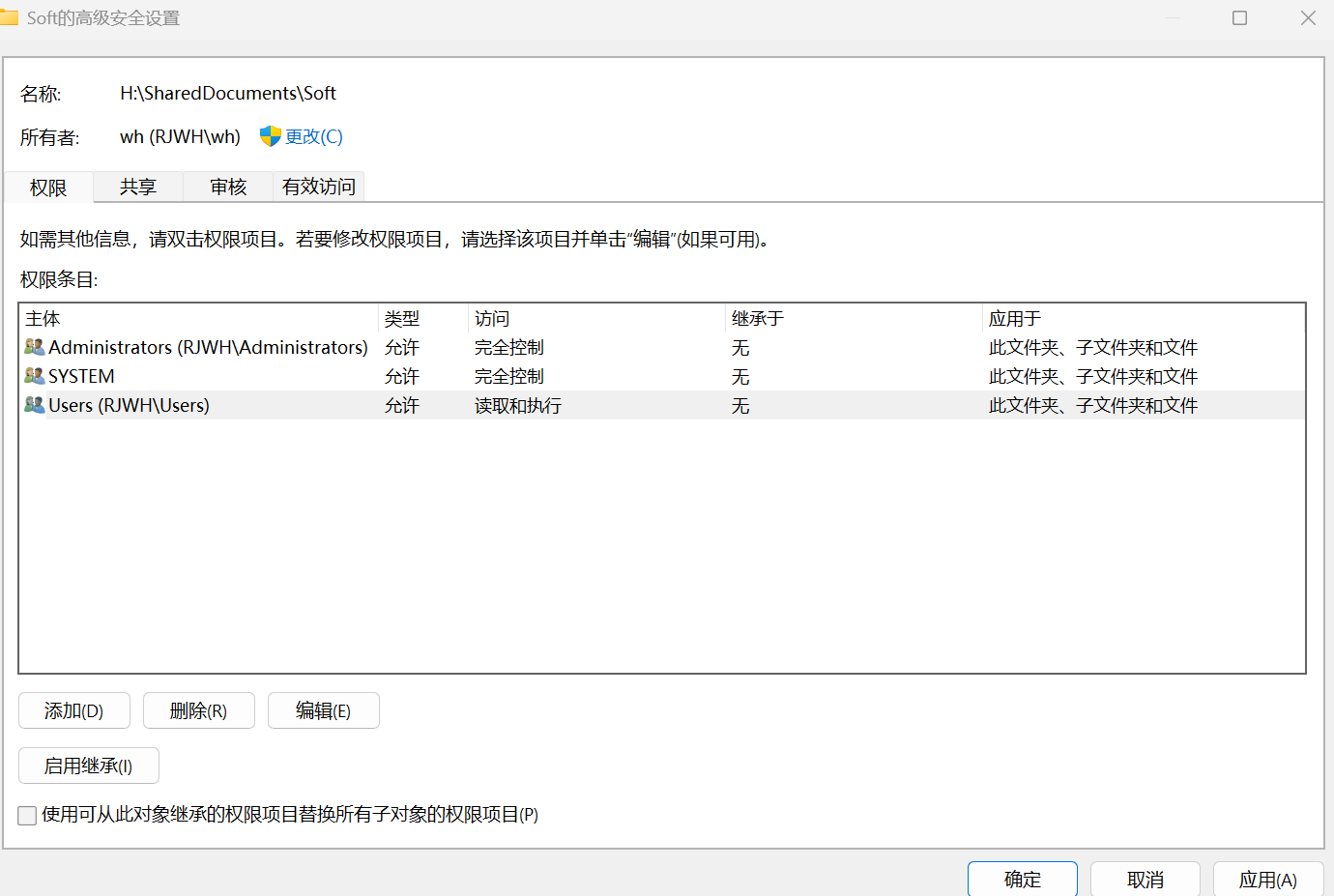Click the 删除(R) button
Viewport: 1334px width, 896px height.
pos(198,710)
